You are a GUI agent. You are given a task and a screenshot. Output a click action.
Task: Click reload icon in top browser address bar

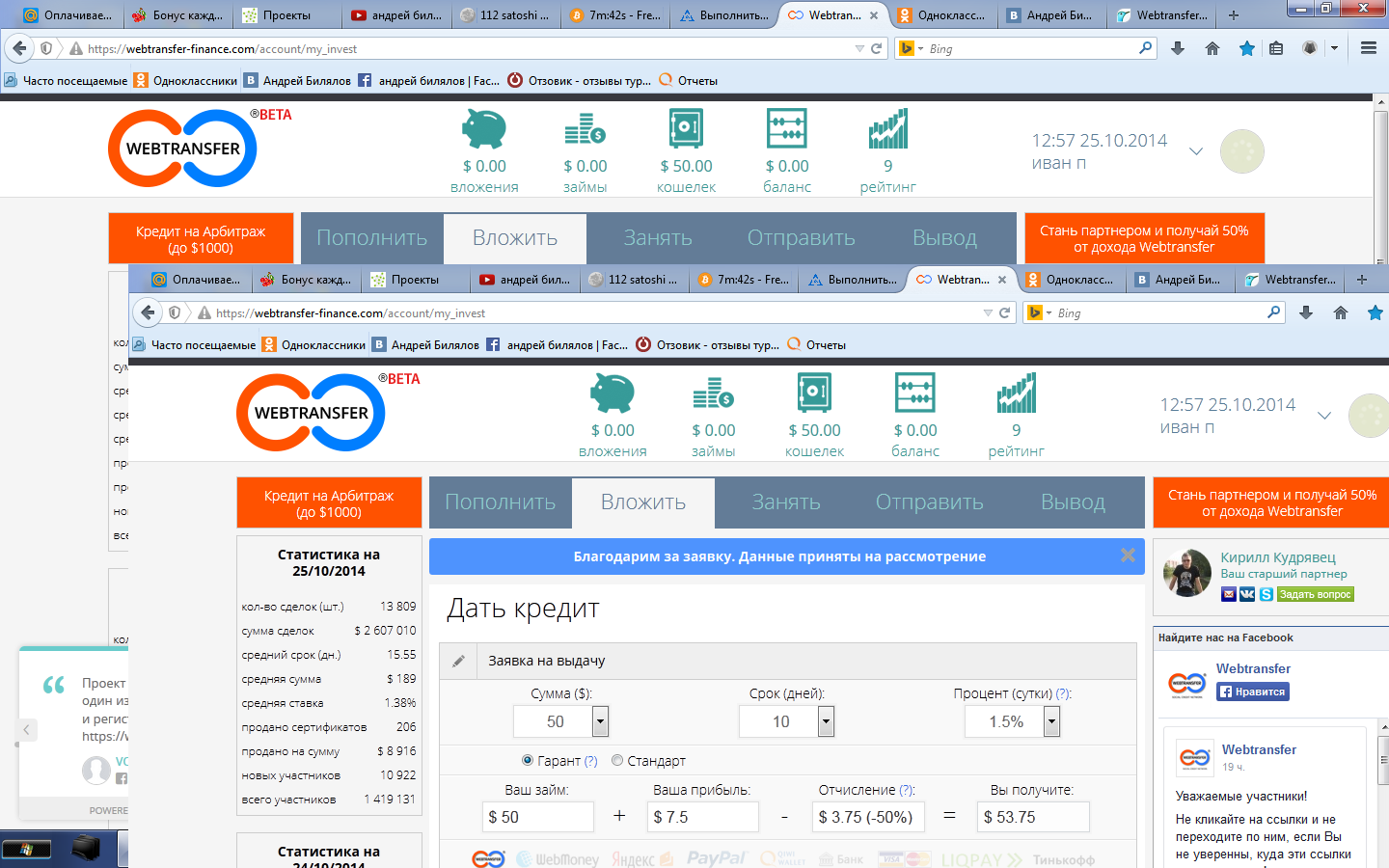click(x=877, y=48)
